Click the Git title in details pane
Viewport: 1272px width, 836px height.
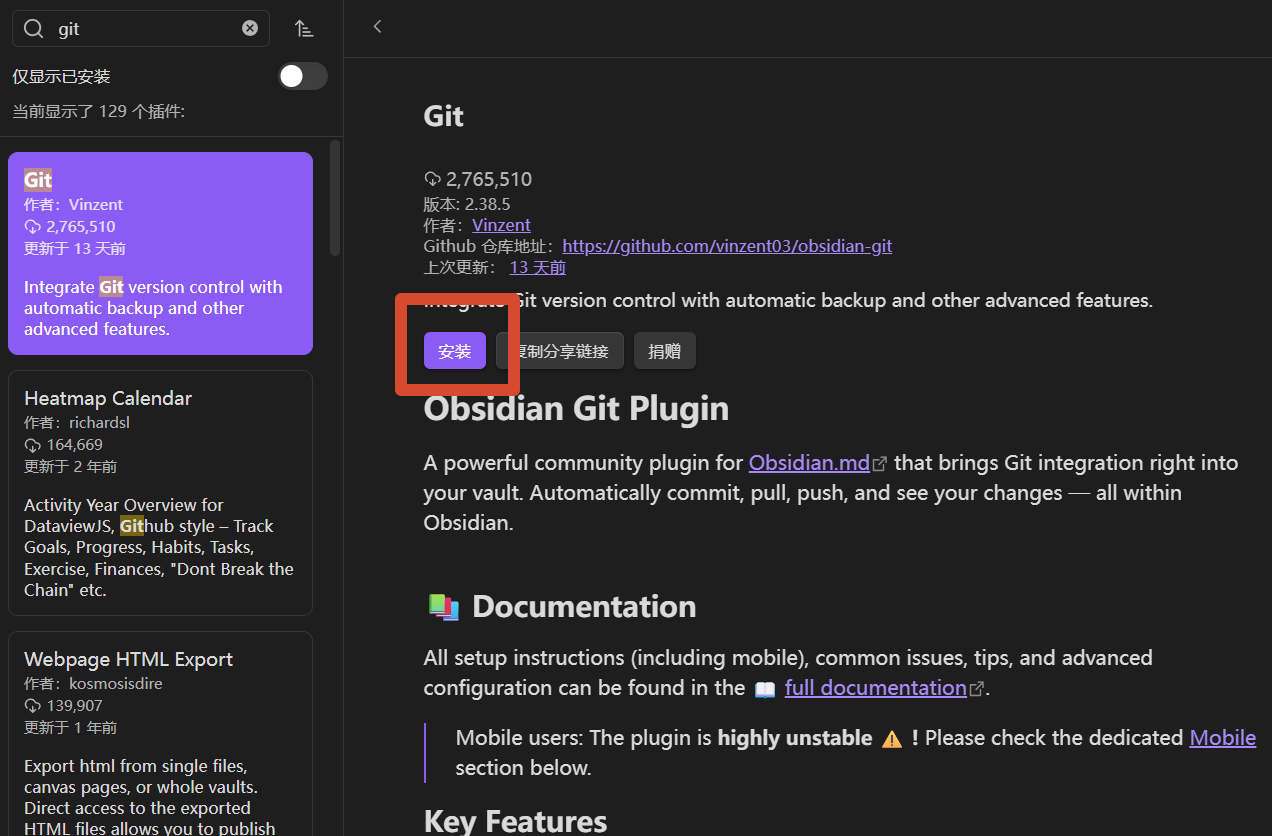(x=444, y=116)
